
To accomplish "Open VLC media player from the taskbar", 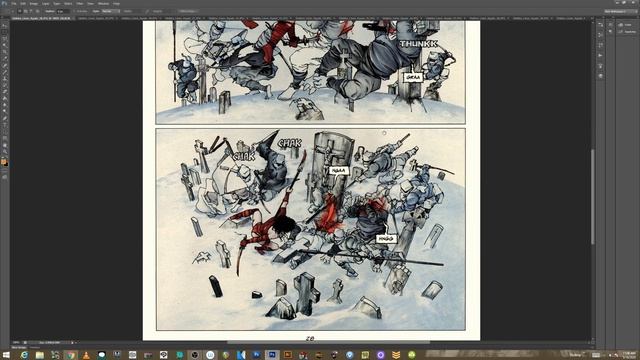I will click(x=86, y=355).
